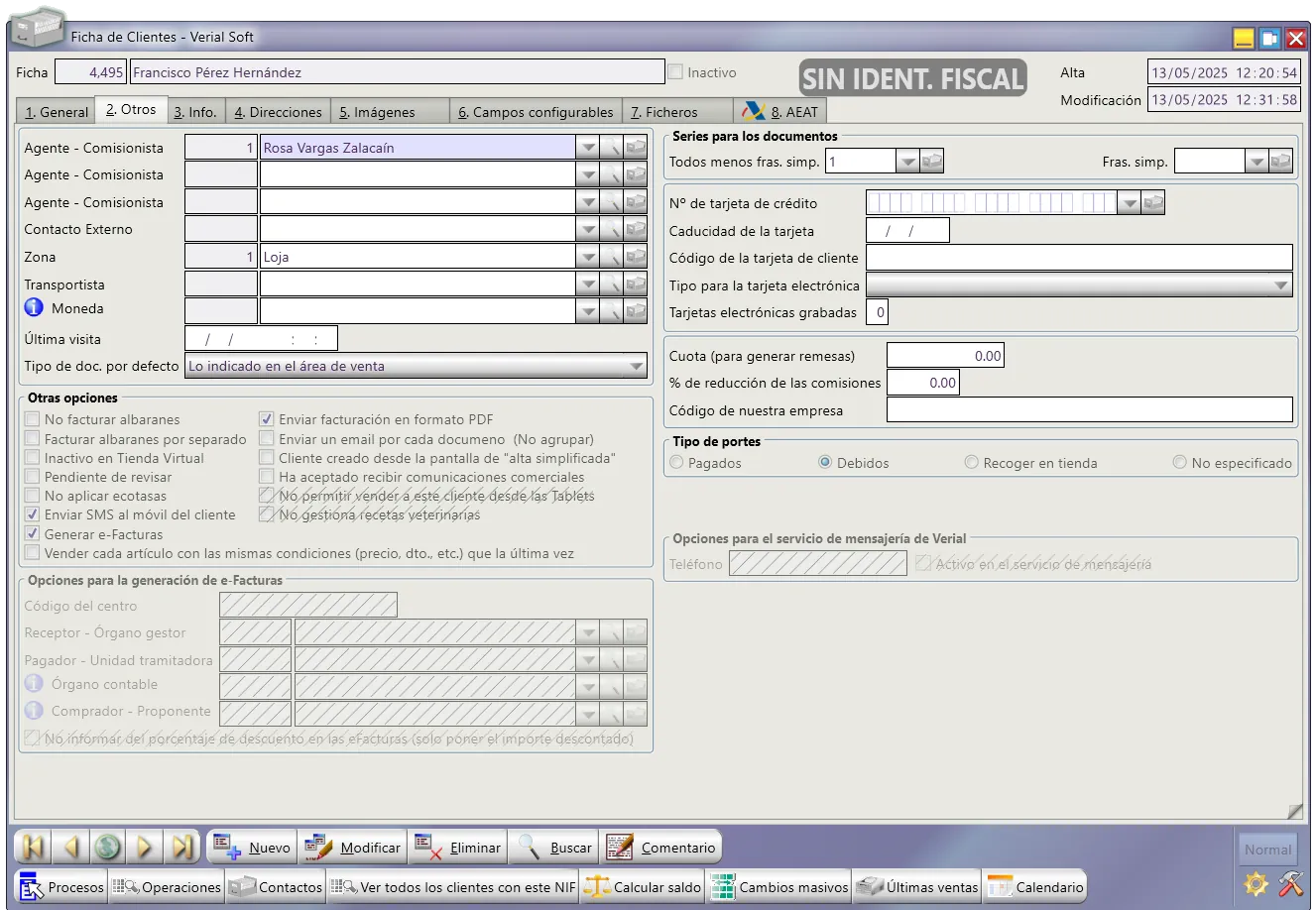Click the blue info icon beside Moneda
Viewport: 1316px width, 910px height.
click(x=34, y=308)
